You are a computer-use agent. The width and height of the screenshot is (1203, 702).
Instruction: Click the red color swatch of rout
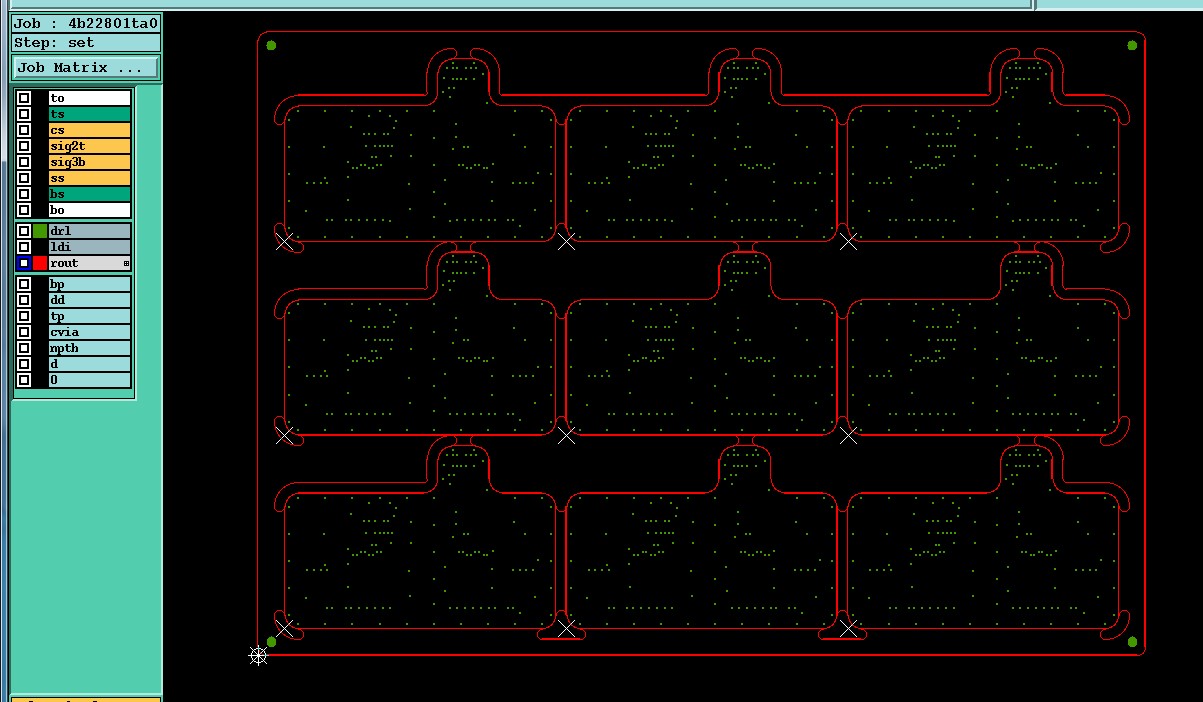40,263
